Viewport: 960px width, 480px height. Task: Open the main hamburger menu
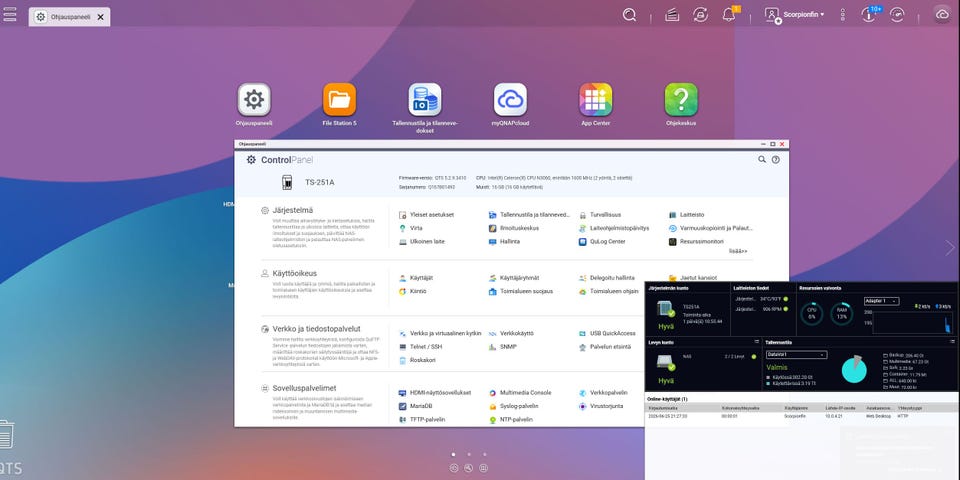tap(9, 13)
